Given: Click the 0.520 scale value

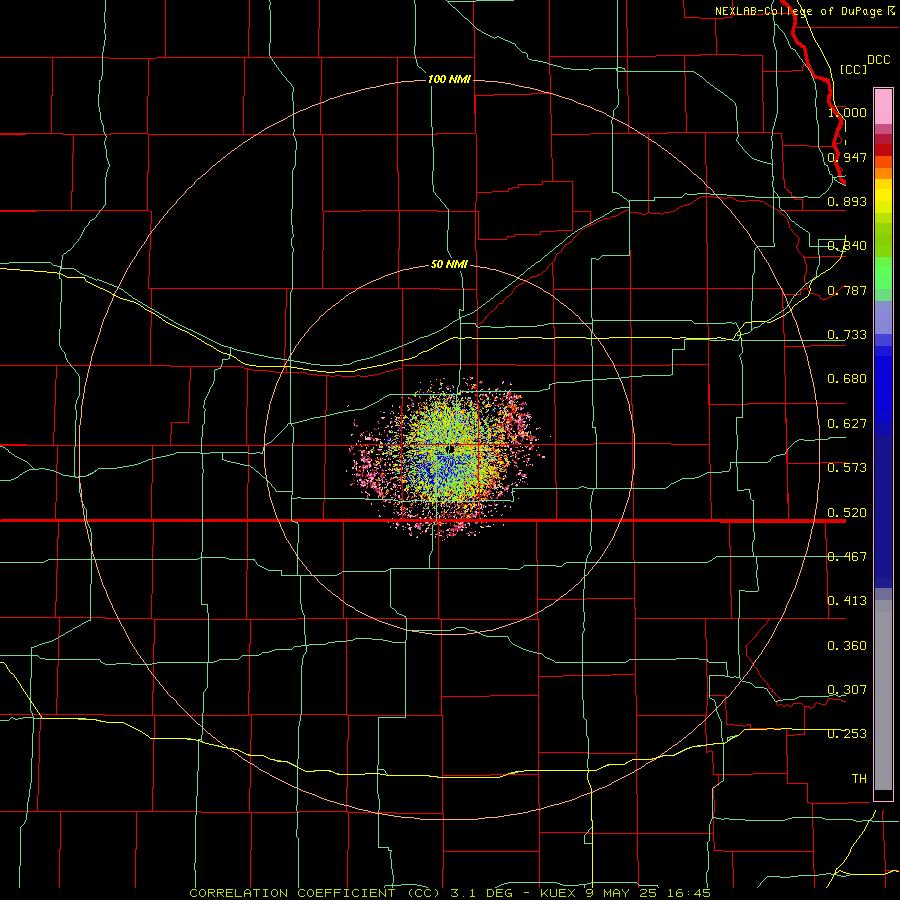Looking at the screenshot, I should tap(847, 513).
